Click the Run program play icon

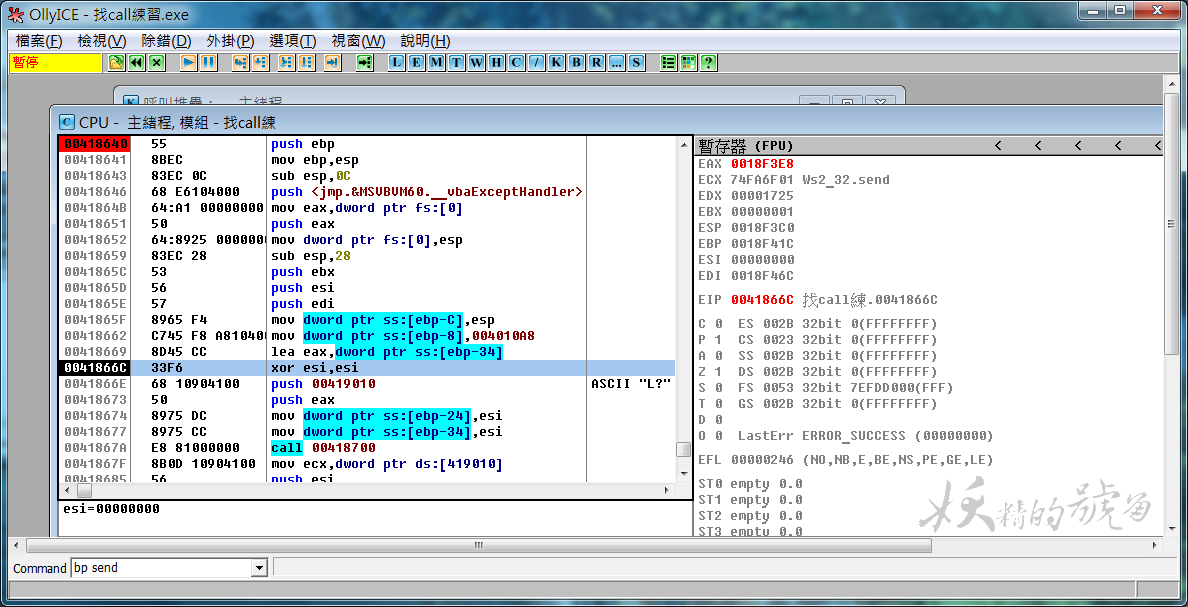188,62
